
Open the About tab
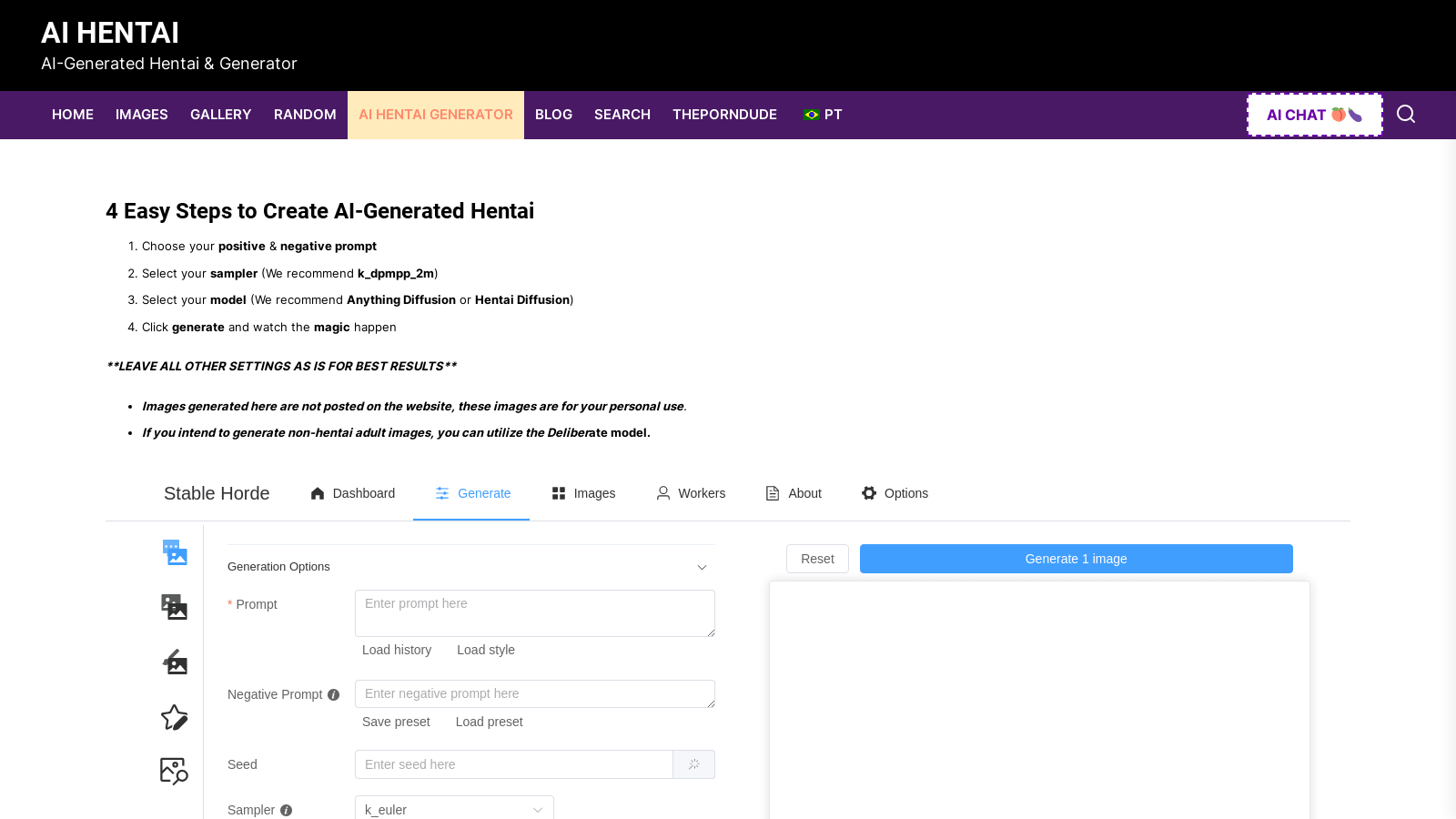pos(794,493)
